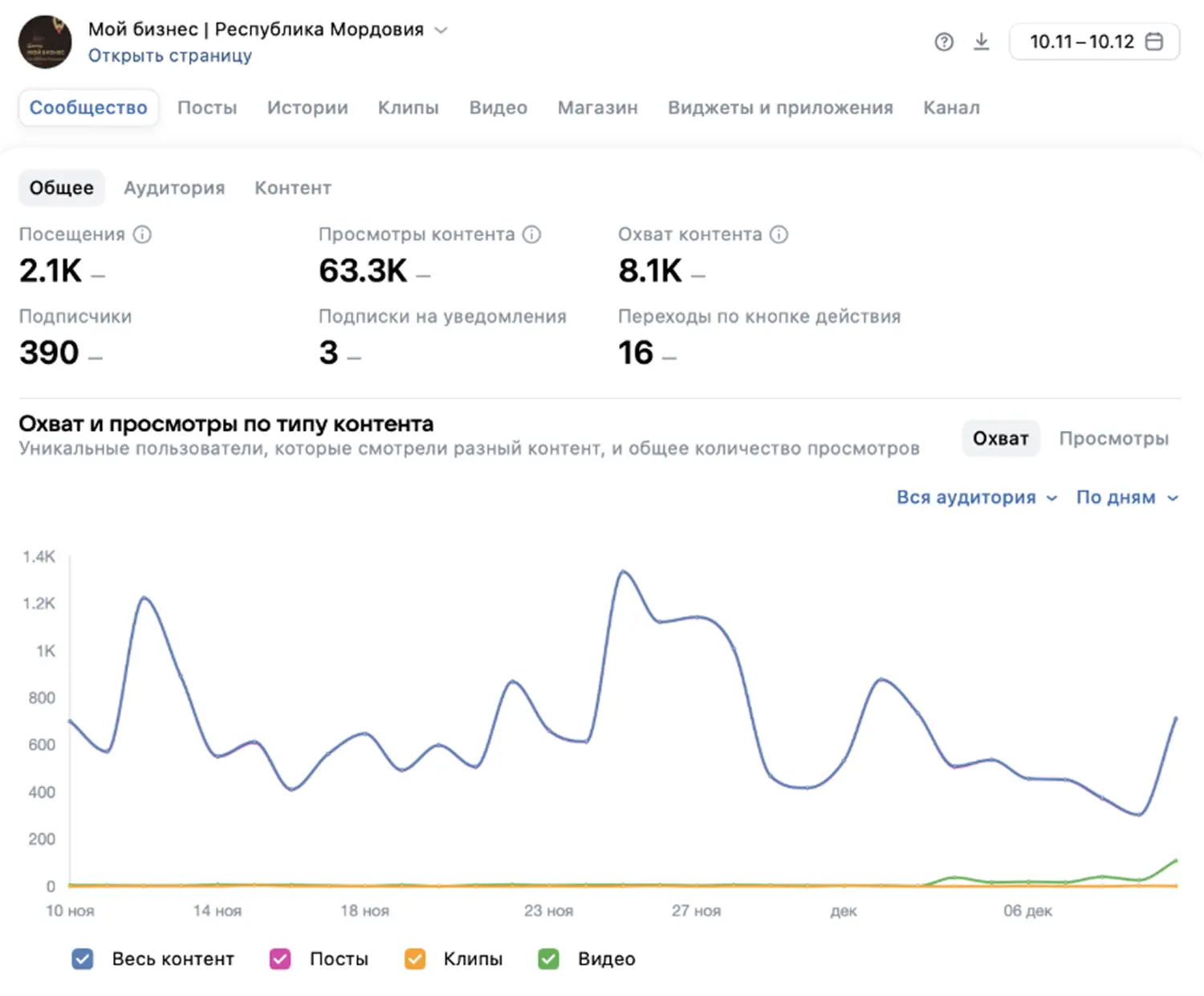This screenshot has width=1204, height=996.
Task: Click the community avatar image
Action: [x=45, y=42]
